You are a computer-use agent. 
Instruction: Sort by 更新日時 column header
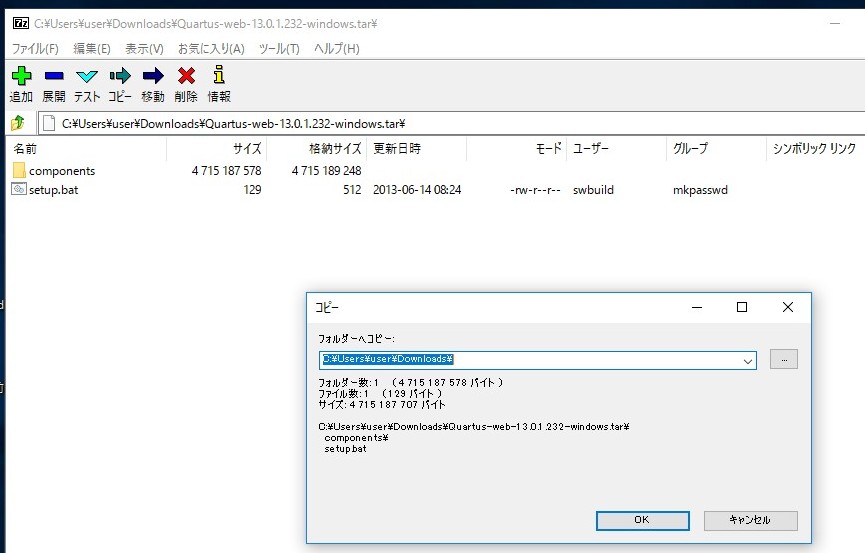[x=417, y=148]
